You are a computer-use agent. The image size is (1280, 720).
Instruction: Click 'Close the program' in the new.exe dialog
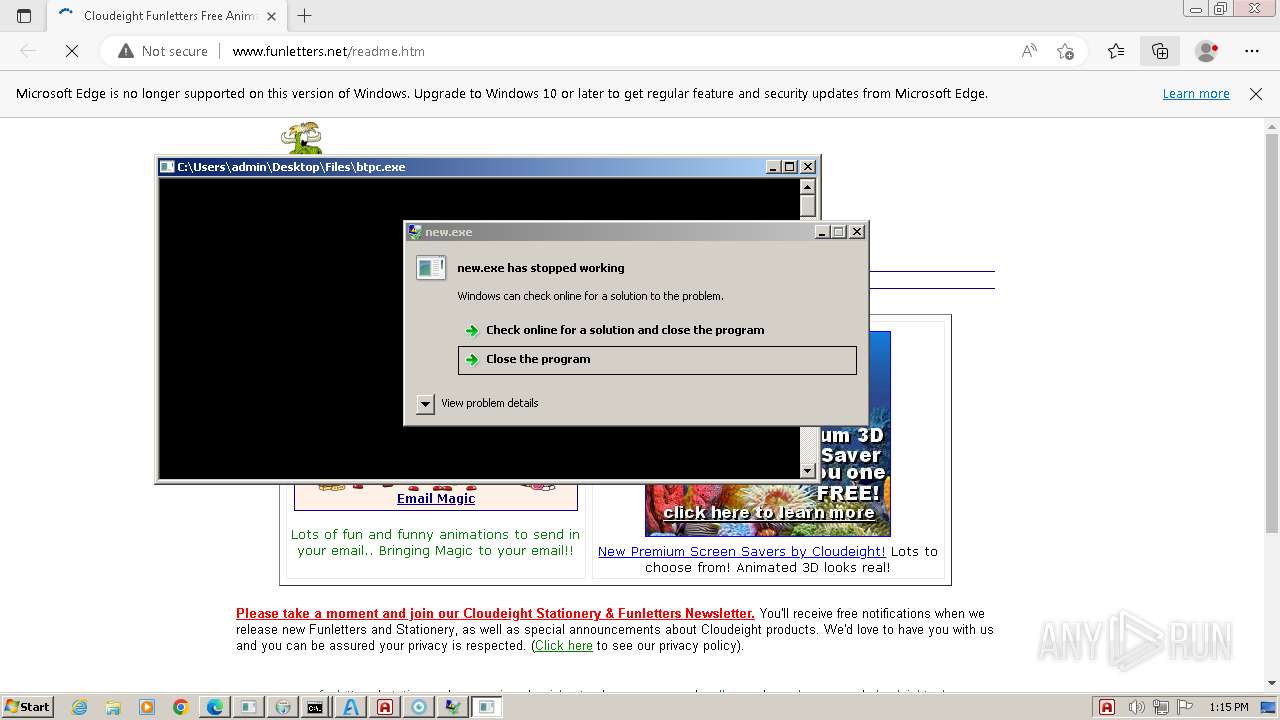point(657,360)
